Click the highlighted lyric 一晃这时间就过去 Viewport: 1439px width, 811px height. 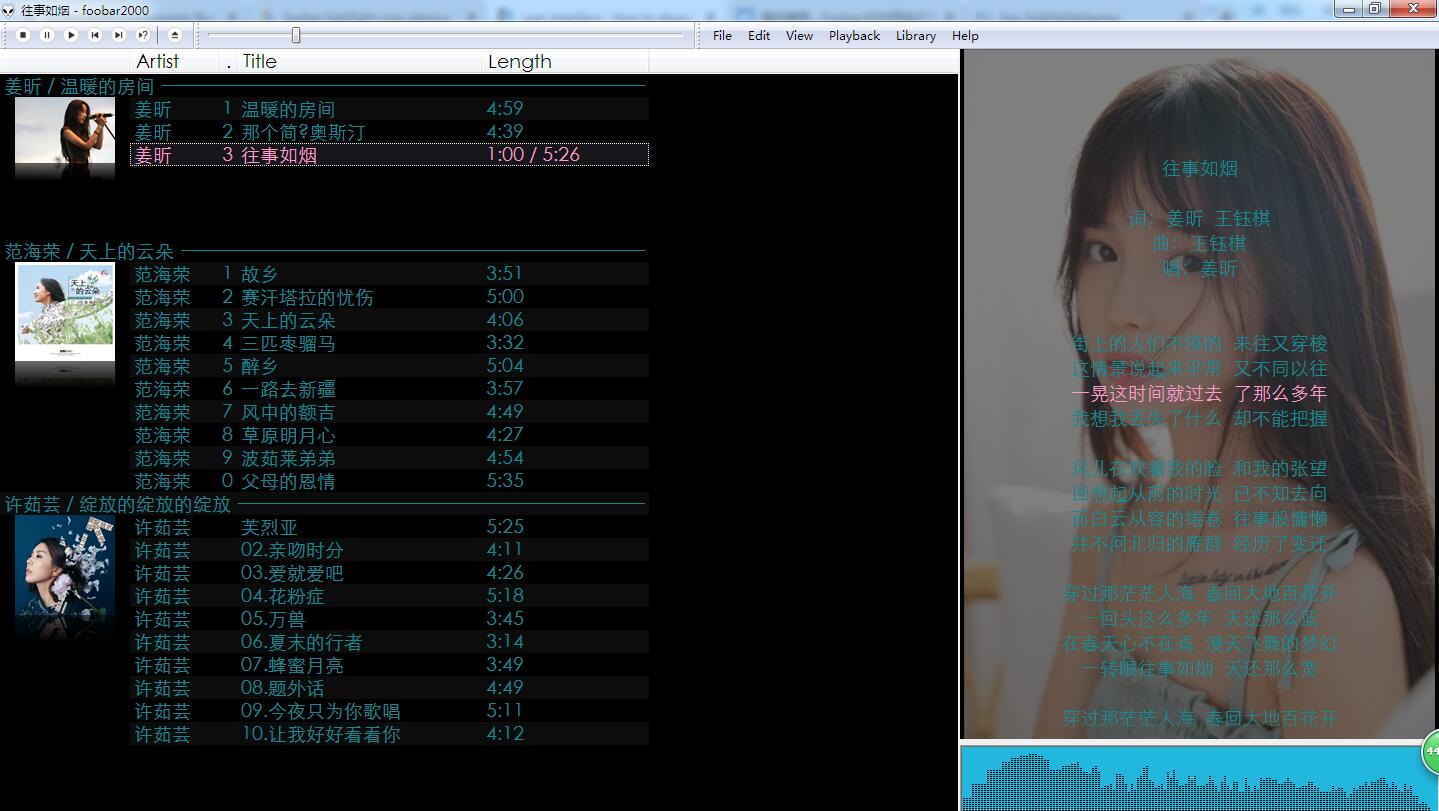pos(1146,394)
